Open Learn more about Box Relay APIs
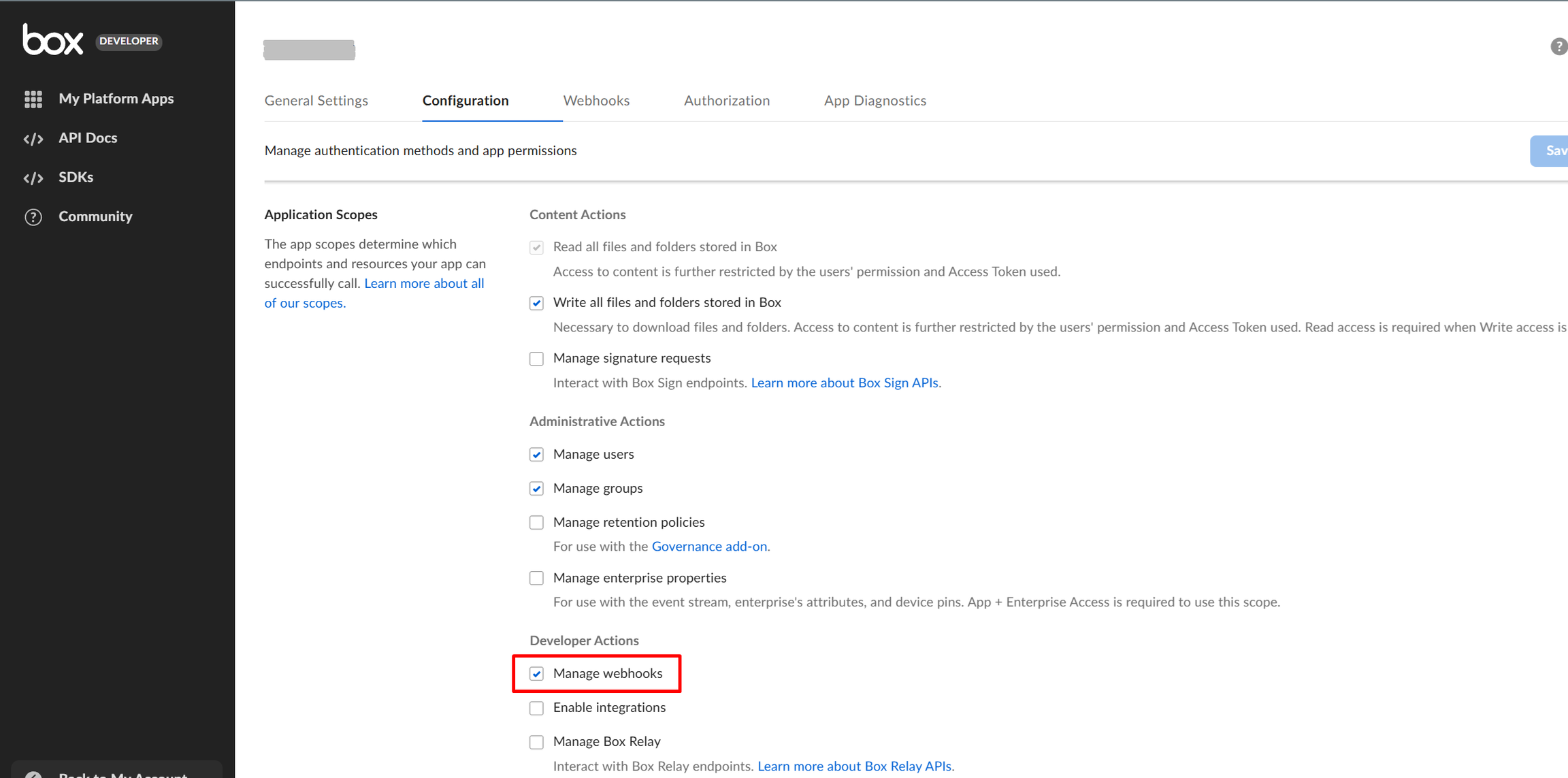Screen dimensions: 1568x778 [x=854, y=766]
